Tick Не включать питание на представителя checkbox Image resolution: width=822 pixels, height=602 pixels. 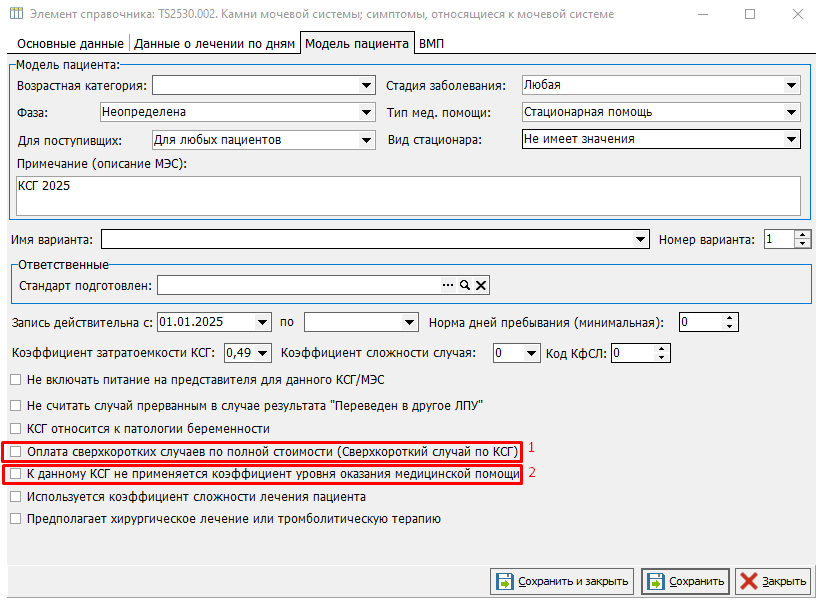click(x=15, y=380)
